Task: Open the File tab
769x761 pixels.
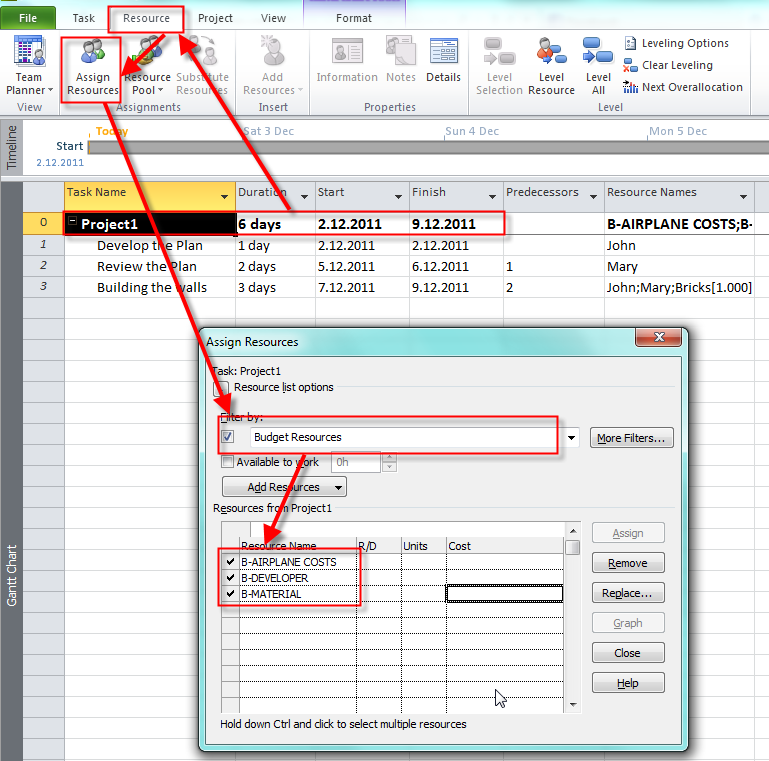Action: click(28, 18)
